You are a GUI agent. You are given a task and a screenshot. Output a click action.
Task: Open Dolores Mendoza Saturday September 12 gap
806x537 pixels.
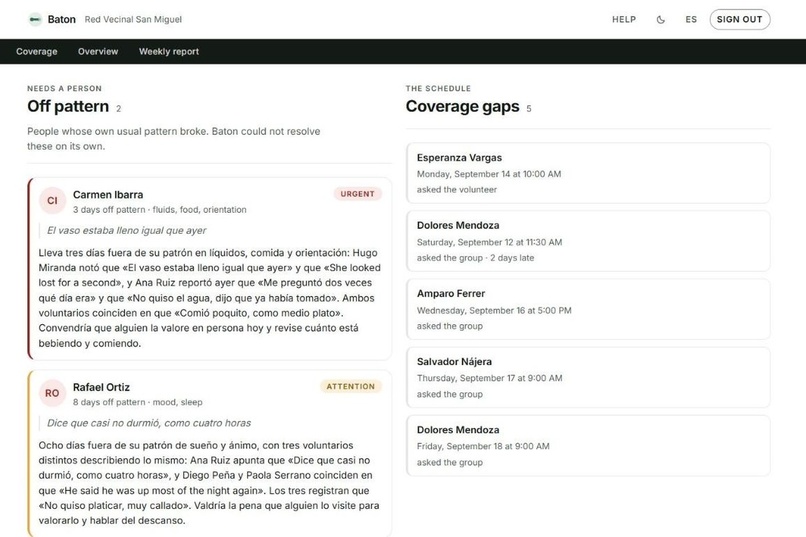click(588, 241)
